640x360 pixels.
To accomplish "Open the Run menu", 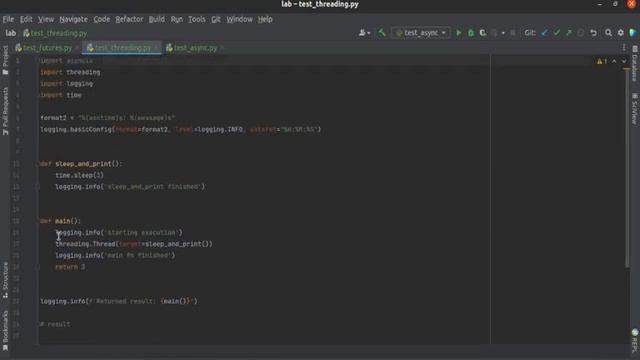I will point(177,19).
